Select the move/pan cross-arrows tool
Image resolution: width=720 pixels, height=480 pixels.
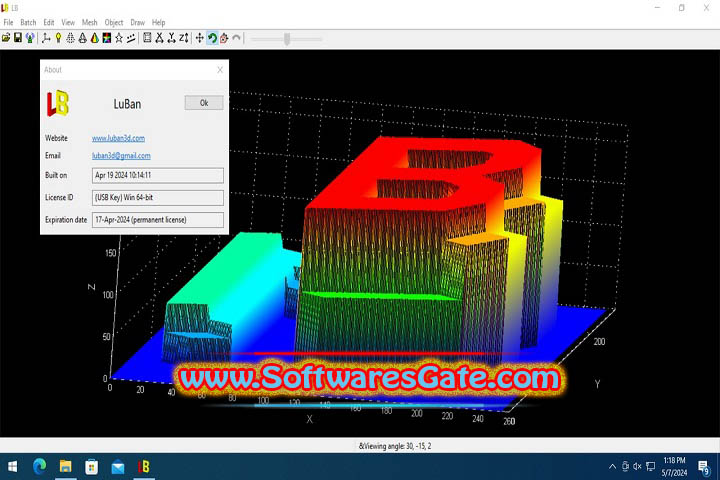point(200,38)
